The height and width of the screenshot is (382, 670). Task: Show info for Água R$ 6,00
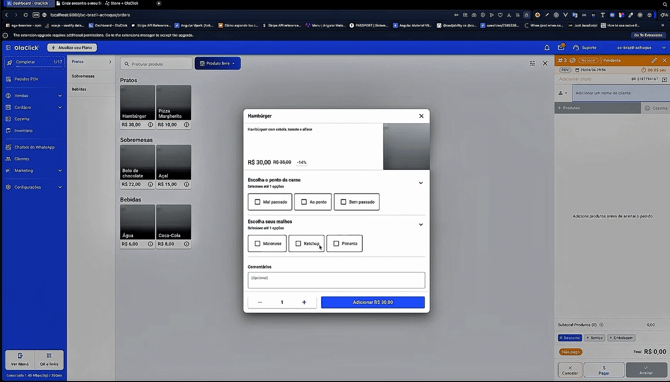[150, 244]
